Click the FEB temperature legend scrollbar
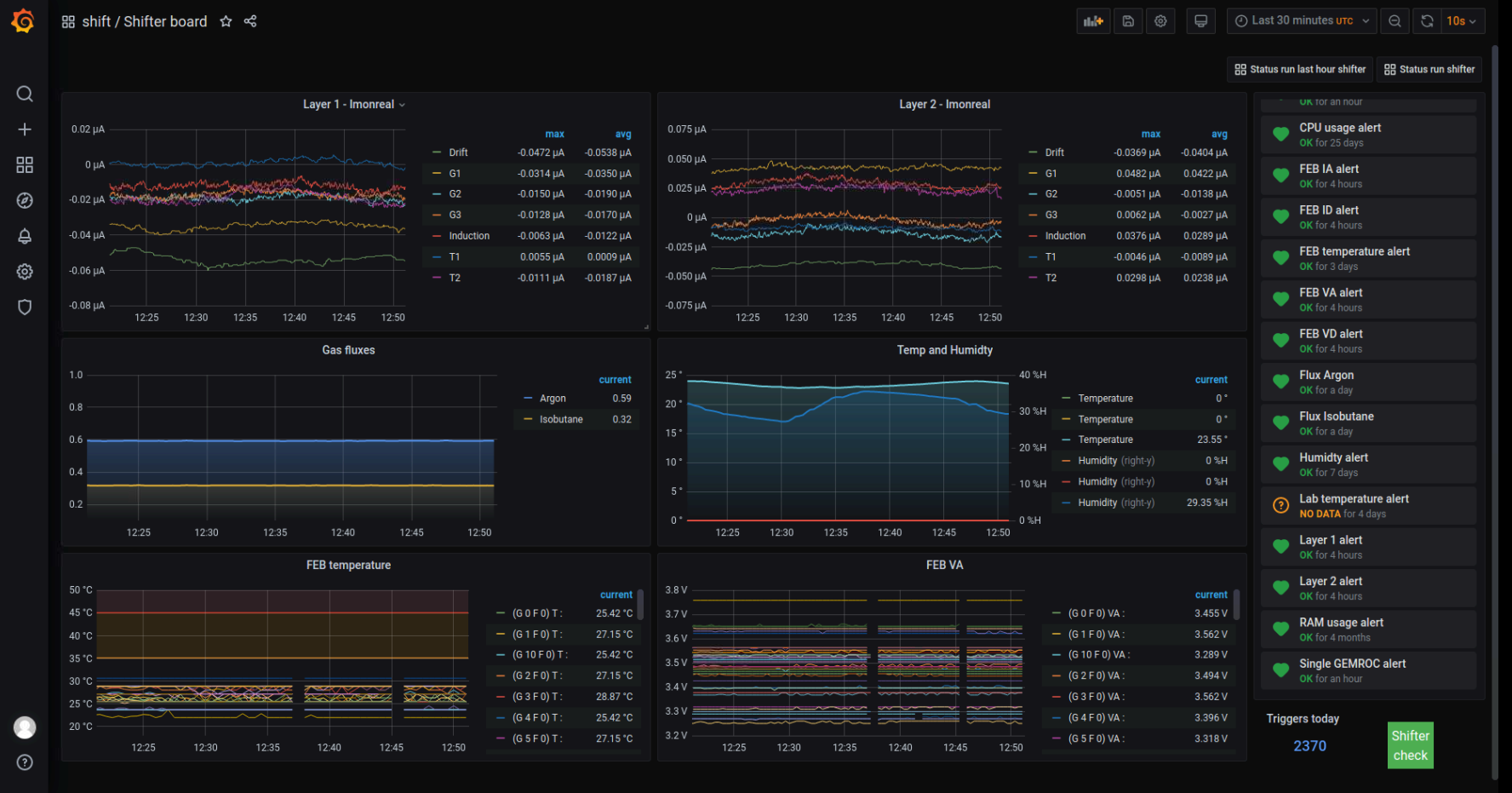This screenshot has height=793, width=1512. (x=640, y=605)
